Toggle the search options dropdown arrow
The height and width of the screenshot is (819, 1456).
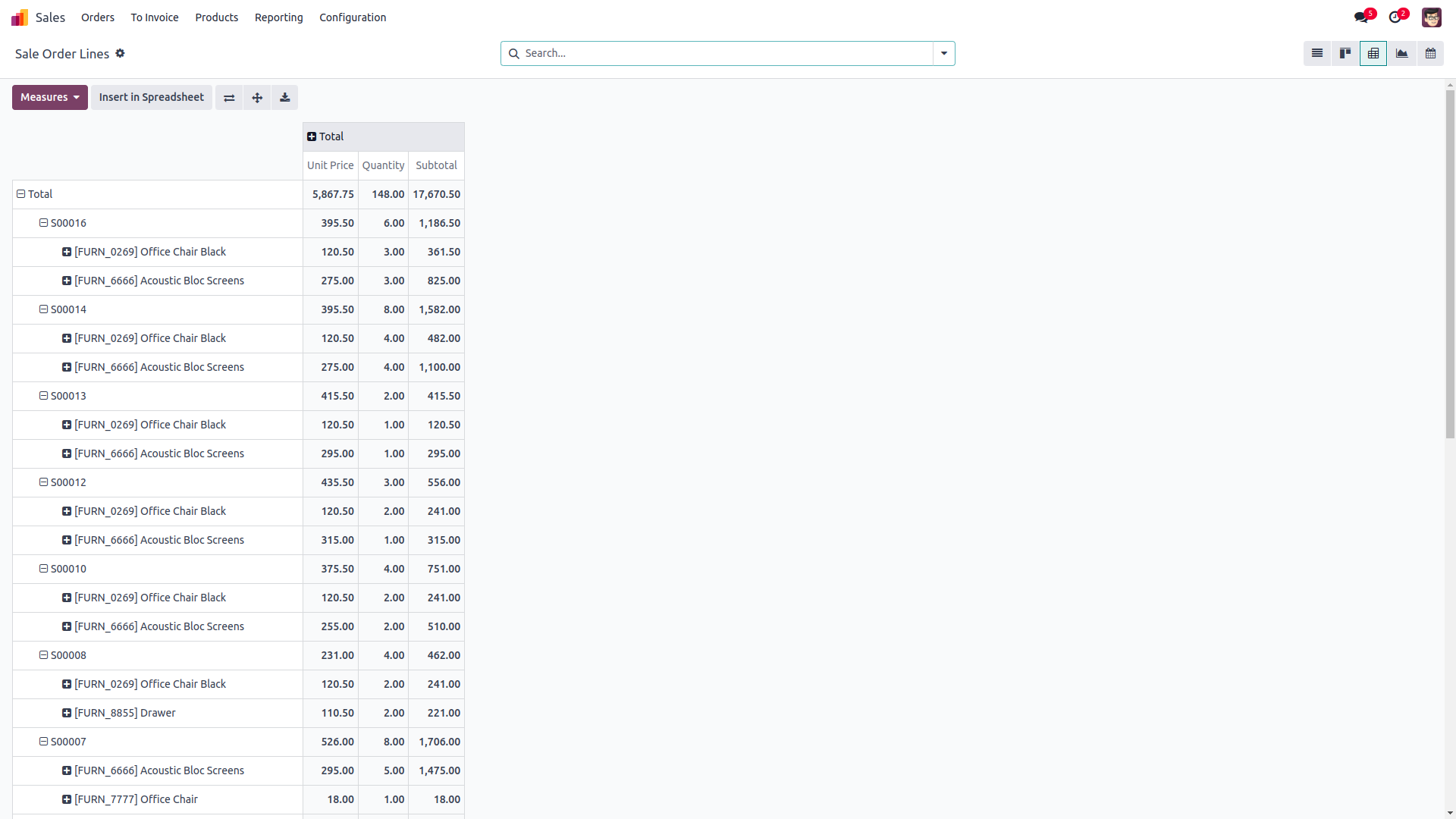[x=944, y=54]
